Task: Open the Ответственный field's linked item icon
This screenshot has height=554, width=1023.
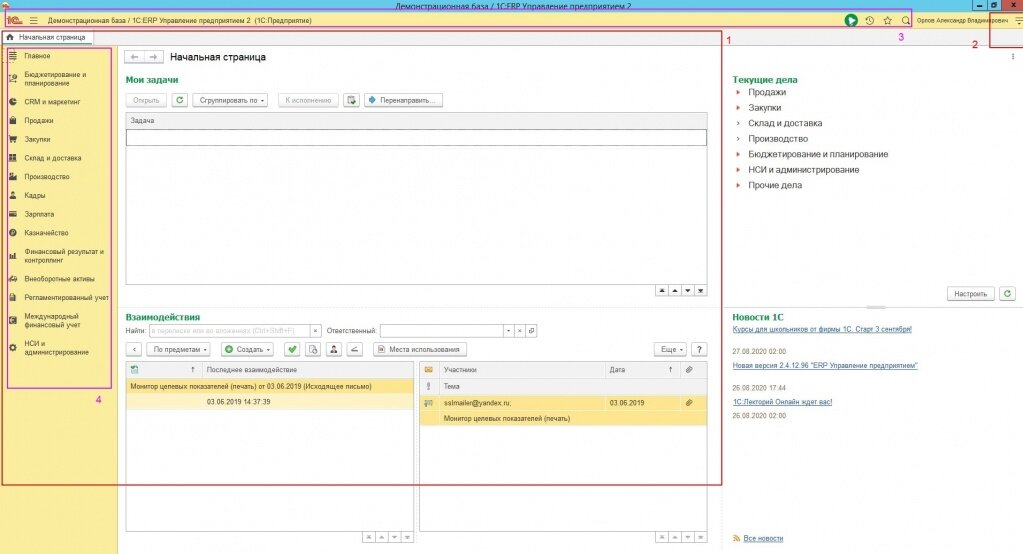Action: 531,331
